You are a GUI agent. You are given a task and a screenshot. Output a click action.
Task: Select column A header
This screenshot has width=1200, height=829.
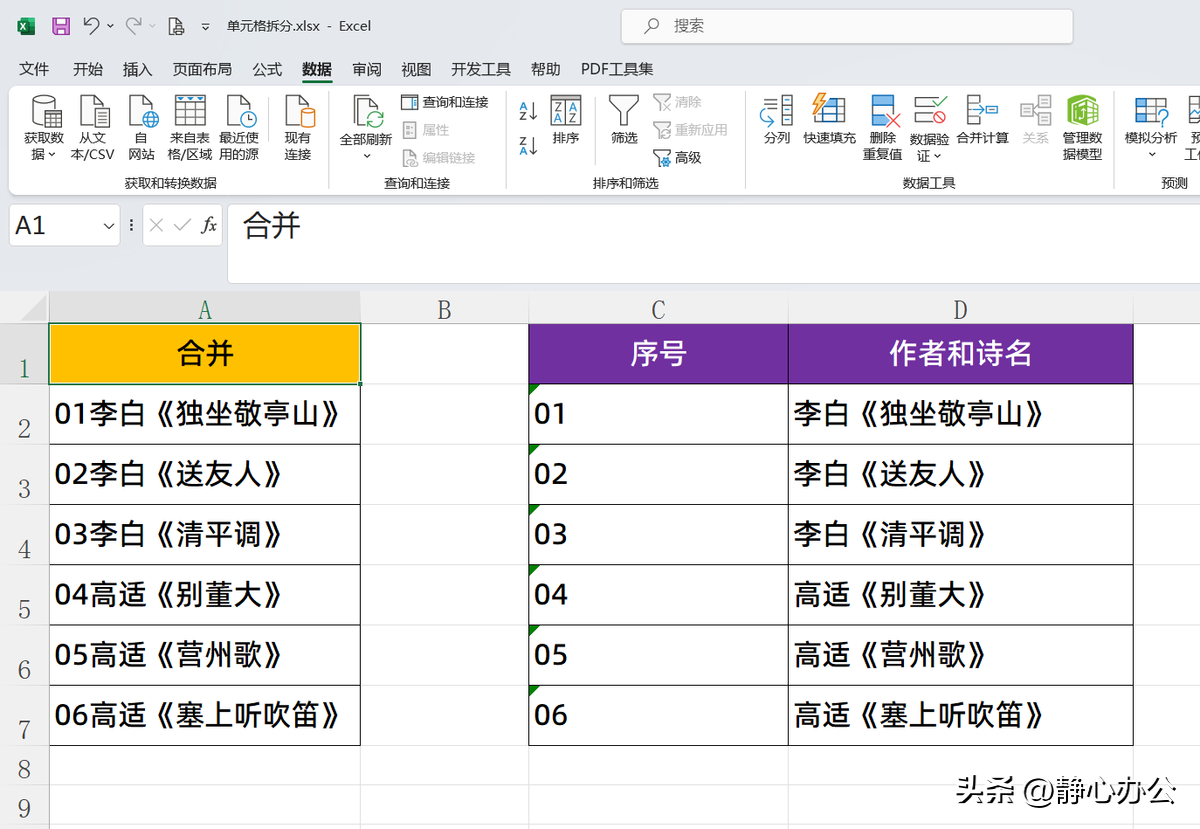click(205, 309)
